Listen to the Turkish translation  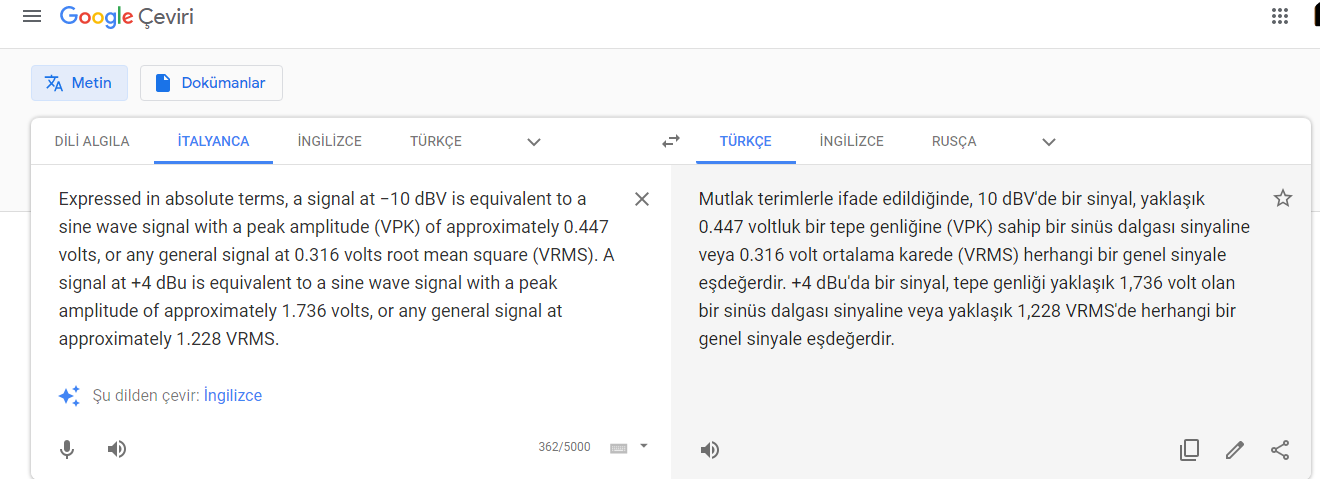[710, 450]
